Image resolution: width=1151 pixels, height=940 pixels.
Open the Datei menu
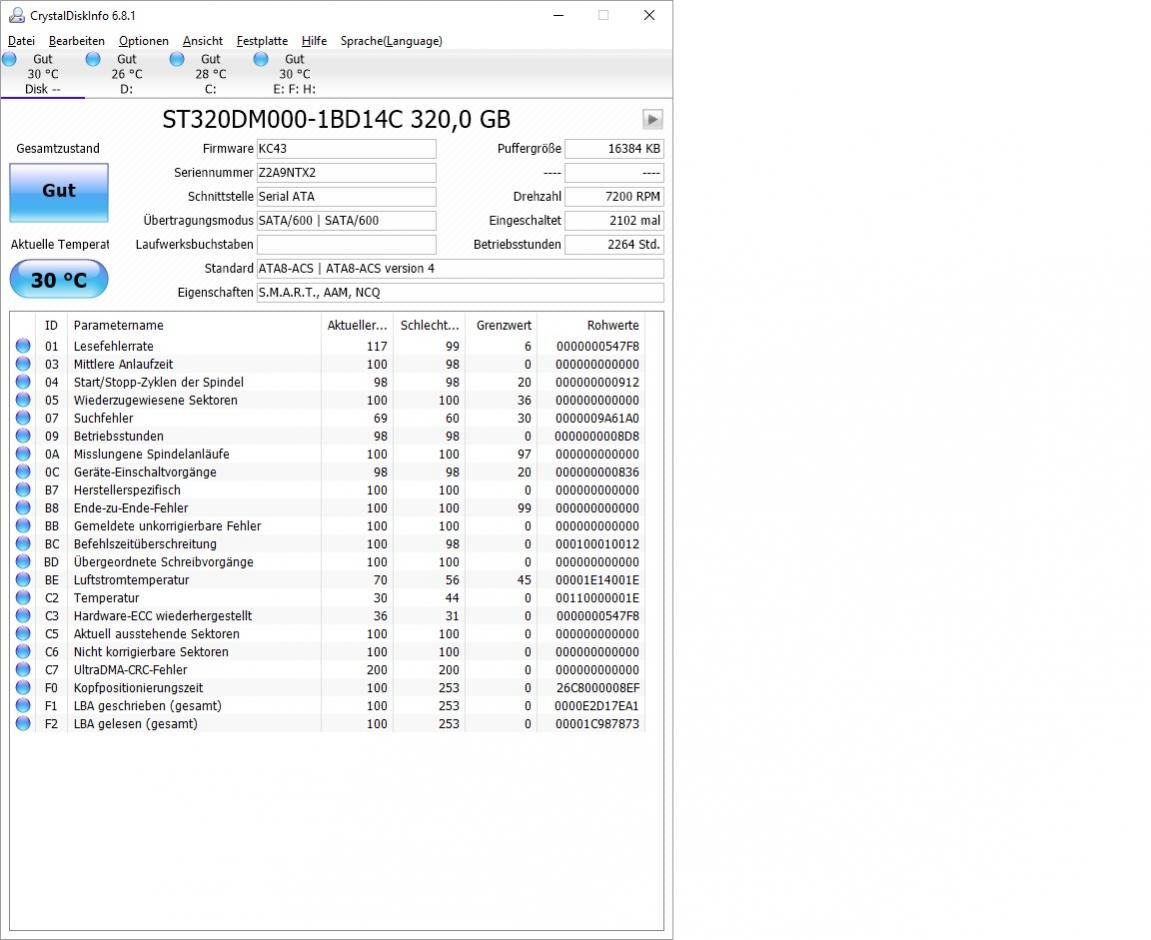pyautogui.click(x=21, y=41)
